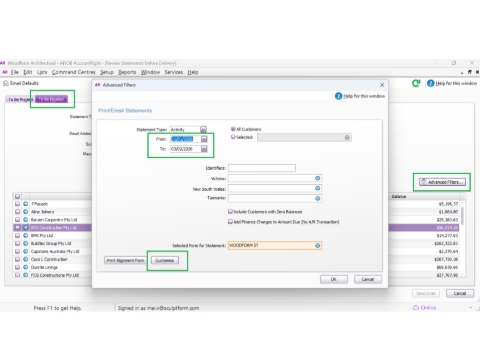Open the Window menu
Viewport: 480px width, 360px height.
pos(150,72)
